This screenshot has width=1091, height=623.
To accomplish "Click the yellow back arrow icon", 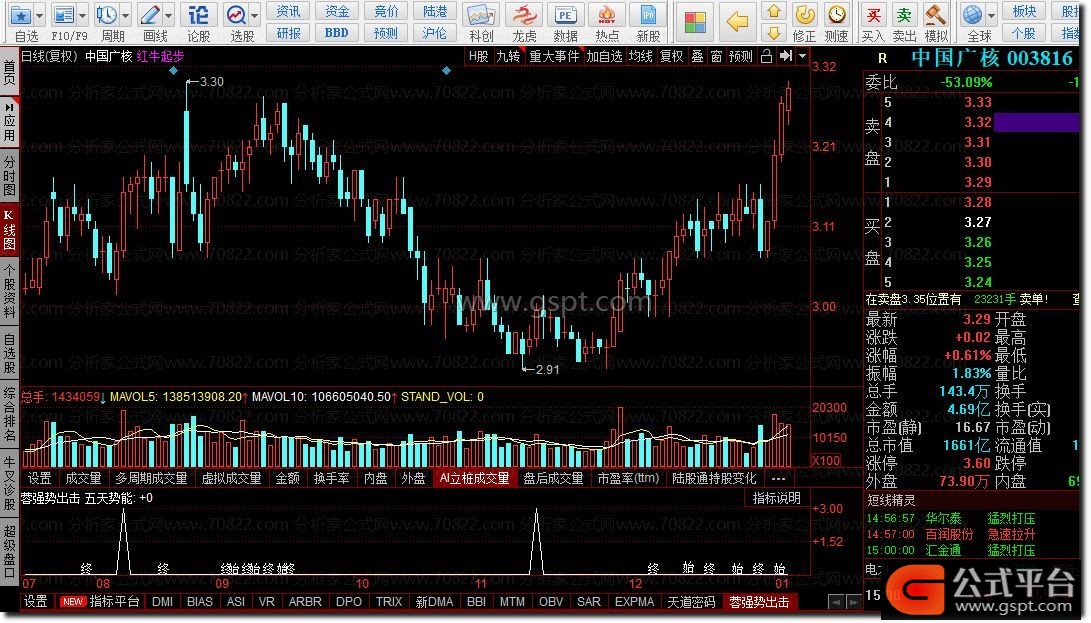I will click(737, 22).
